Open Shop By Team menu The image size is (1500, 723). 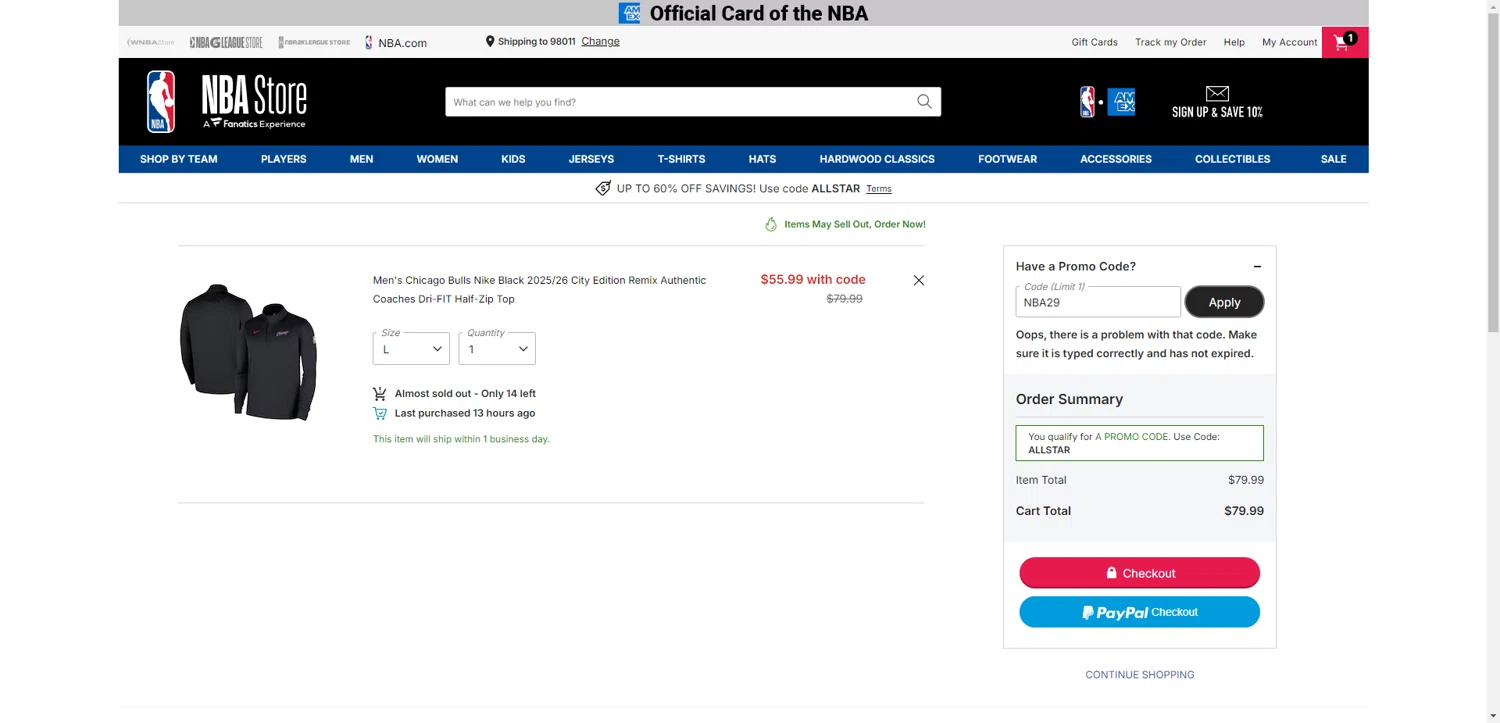click(179, 159)
